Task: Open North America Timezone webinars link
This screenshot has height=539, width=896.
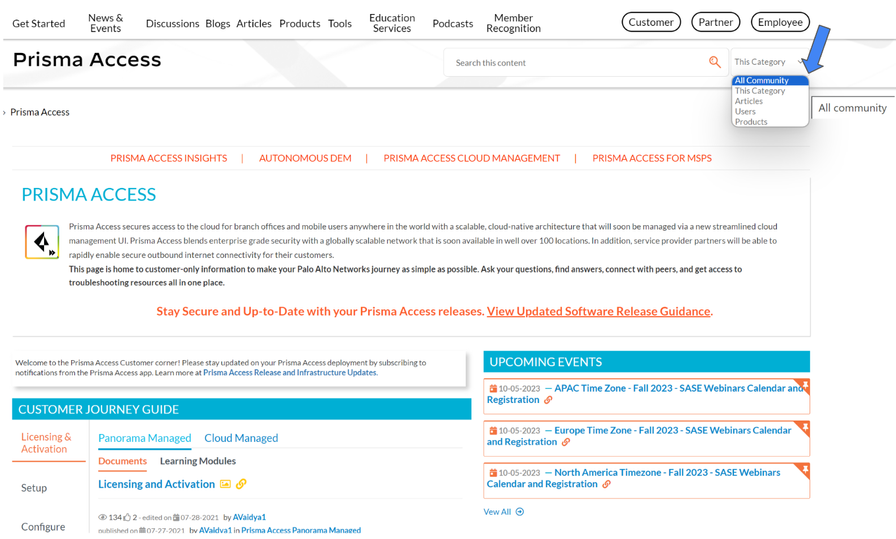Action: click(633, 478)
